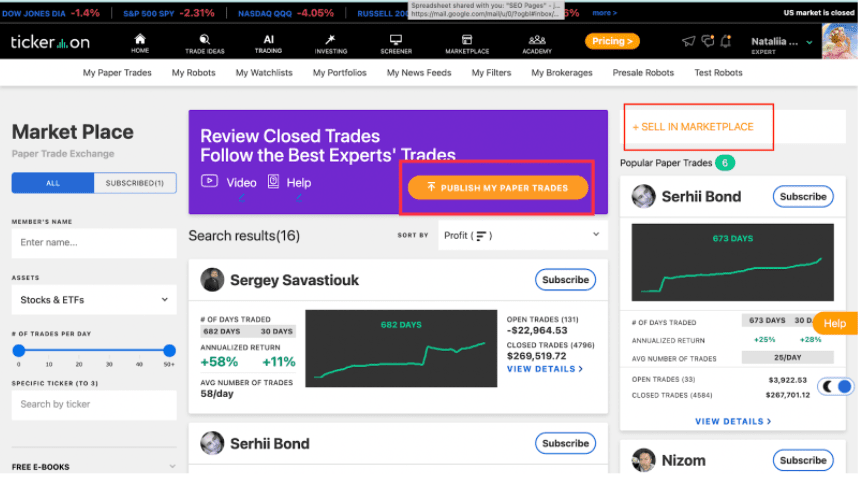Click the megaphone announcements icon
860x478 pixels.
click(x=688, y=41)
